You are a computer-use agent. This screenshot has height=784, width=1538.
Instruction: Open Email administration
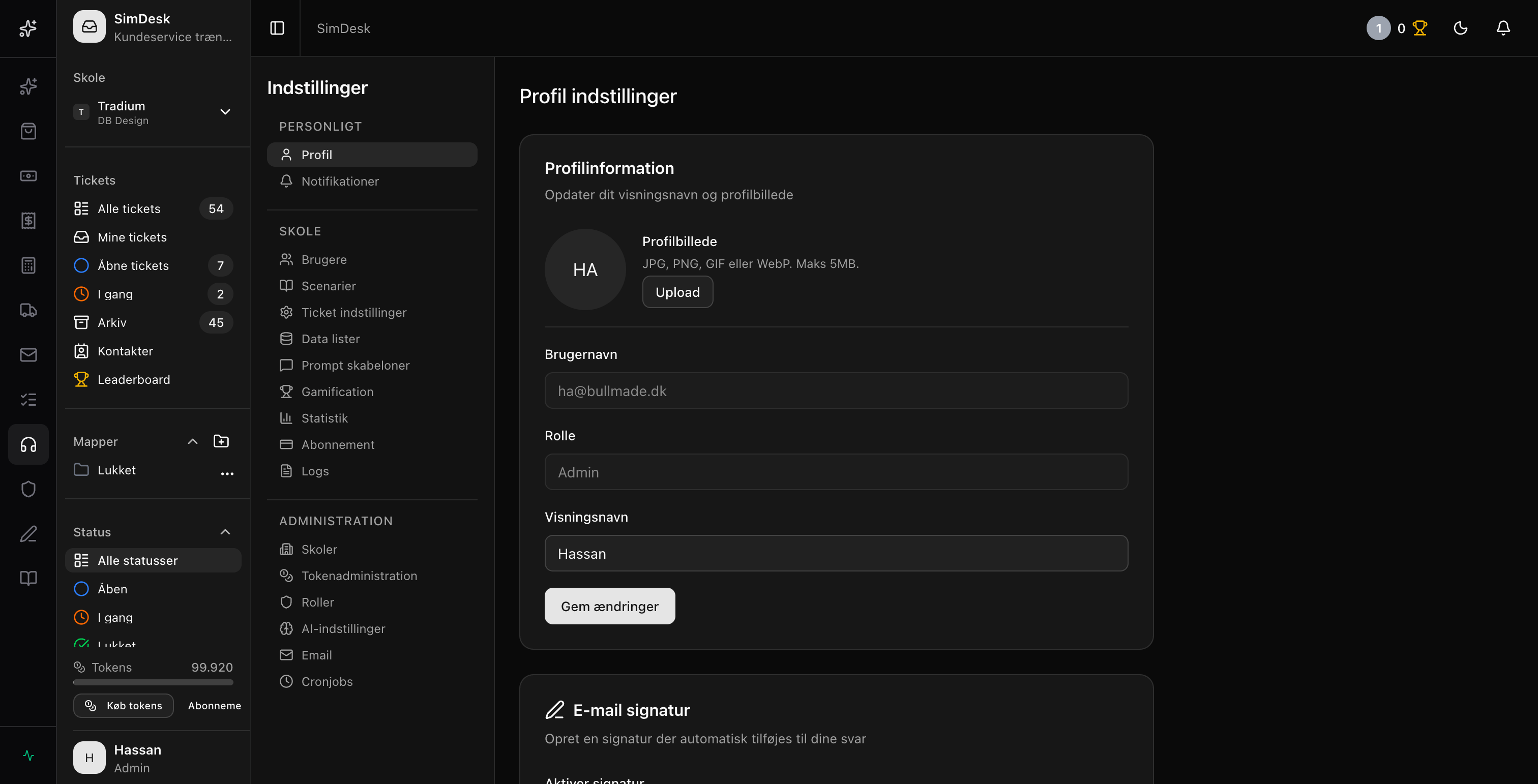372,655
